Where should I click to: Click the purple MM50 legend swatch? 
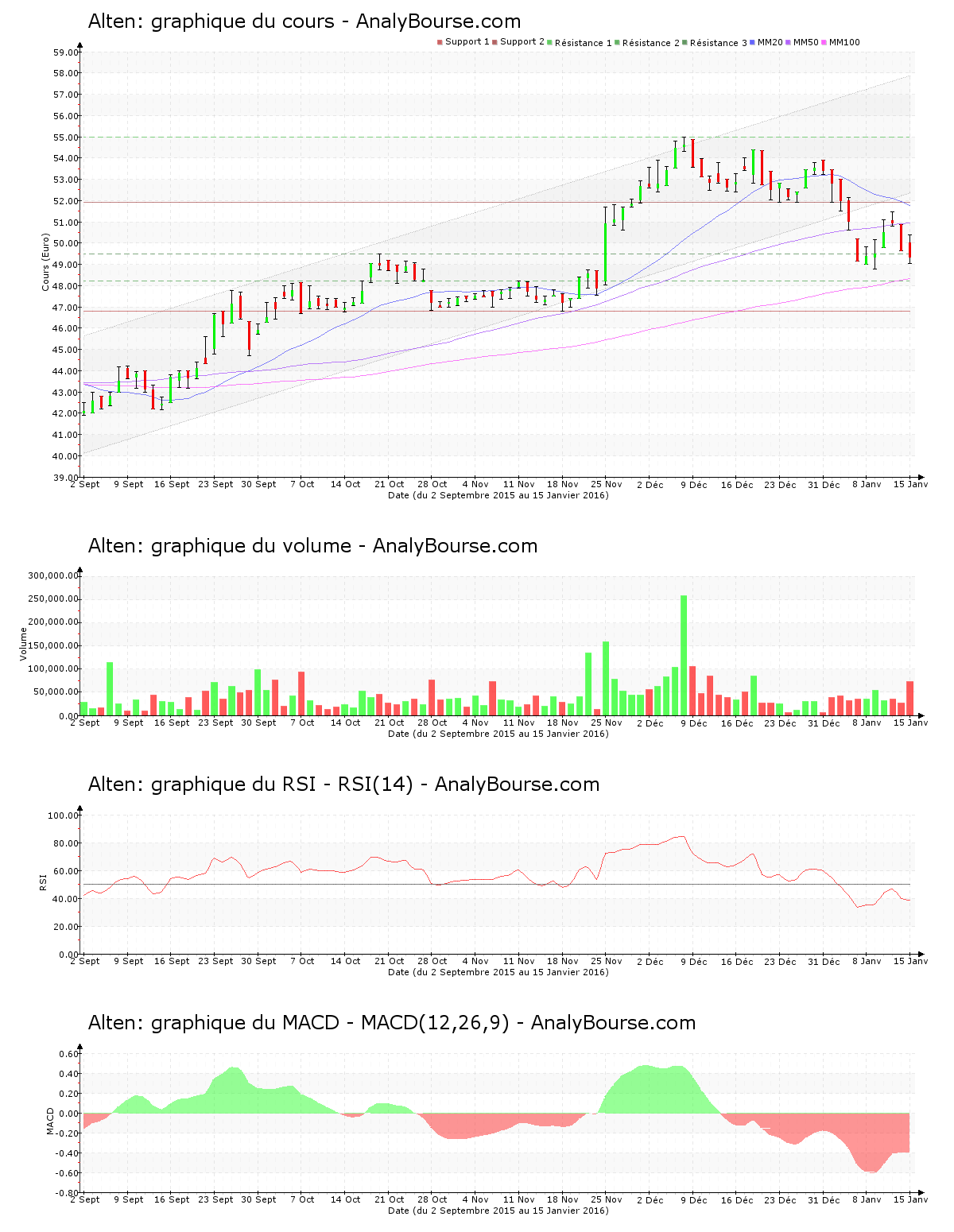[788, 42]
